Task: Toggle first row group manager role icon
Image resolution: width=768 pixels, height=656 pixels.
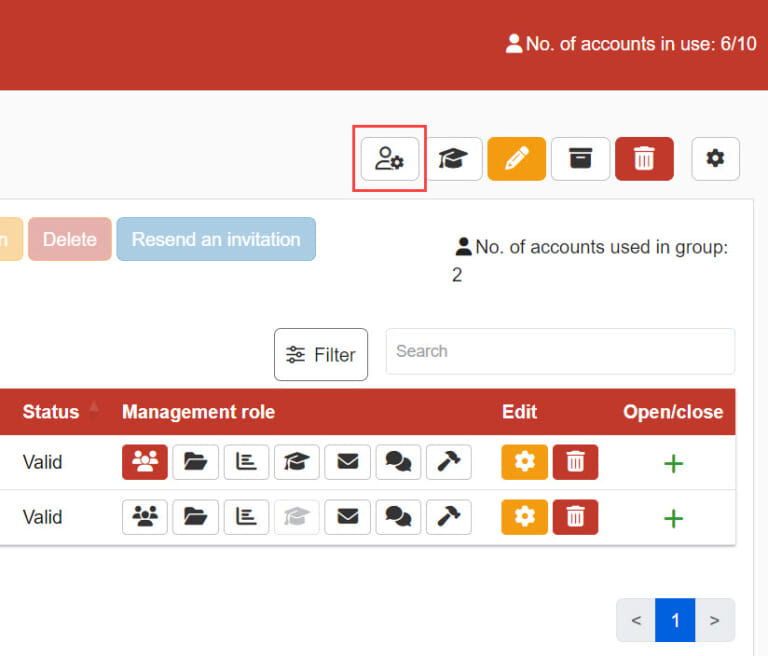Action: [145, 462]
